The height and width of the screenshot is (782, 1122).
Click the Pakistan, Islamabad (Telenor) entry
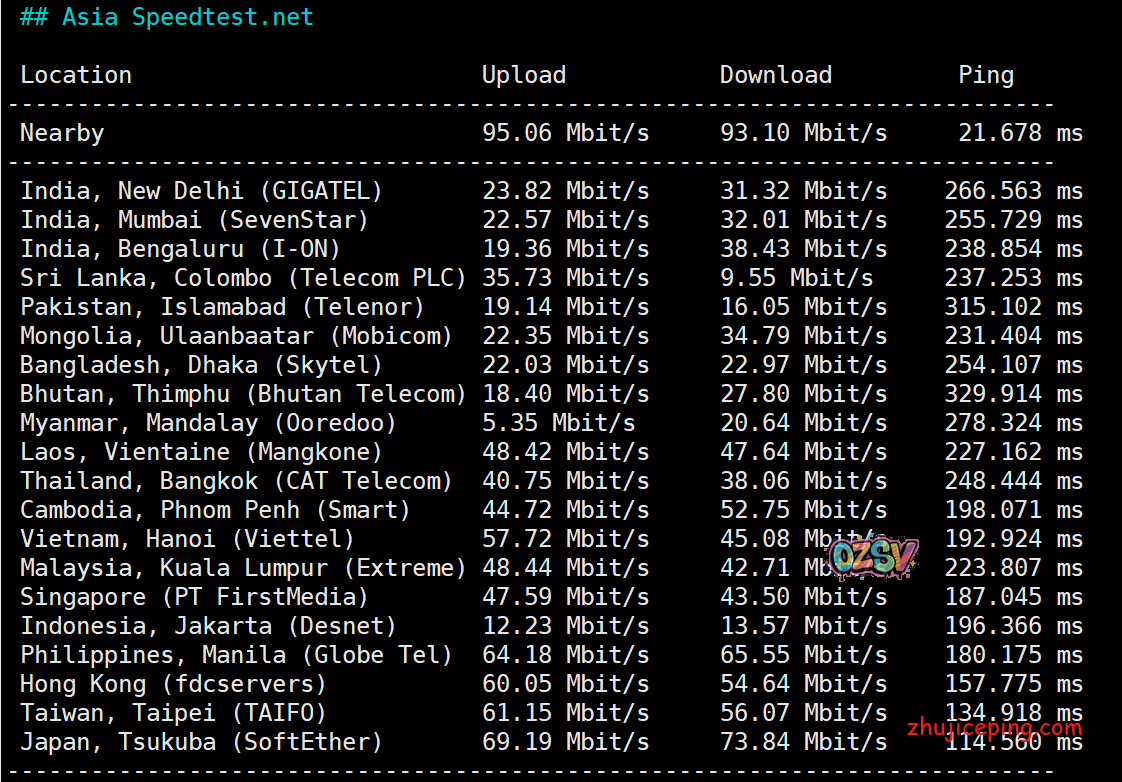coord(222,307)
